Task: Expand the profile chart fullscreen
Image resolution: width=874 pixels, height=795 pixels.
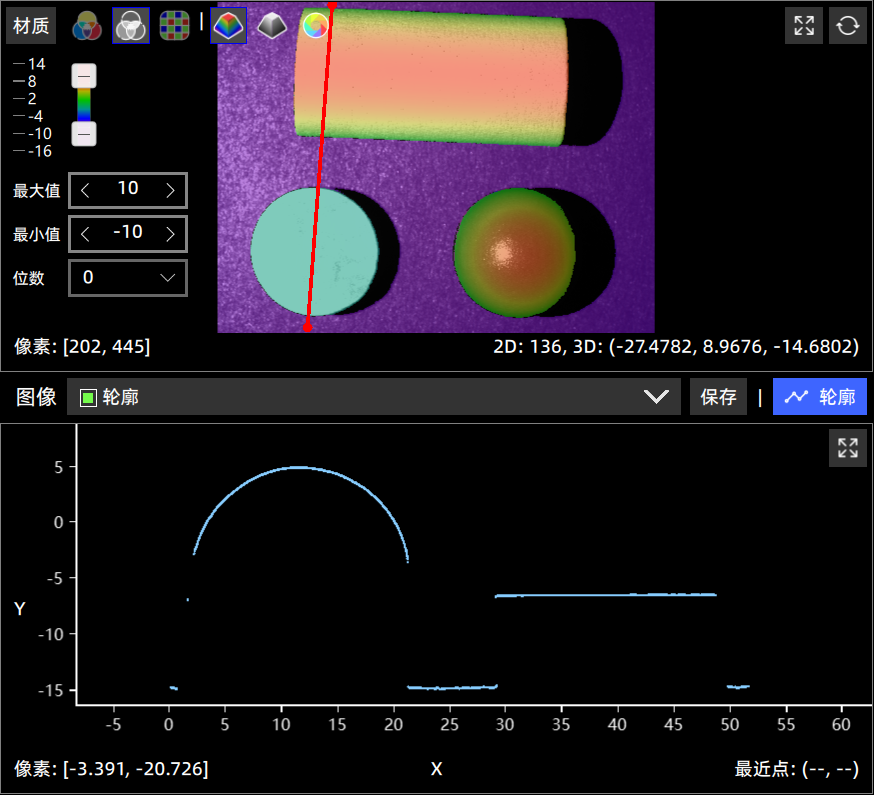Action: click(x=847, y=448)
